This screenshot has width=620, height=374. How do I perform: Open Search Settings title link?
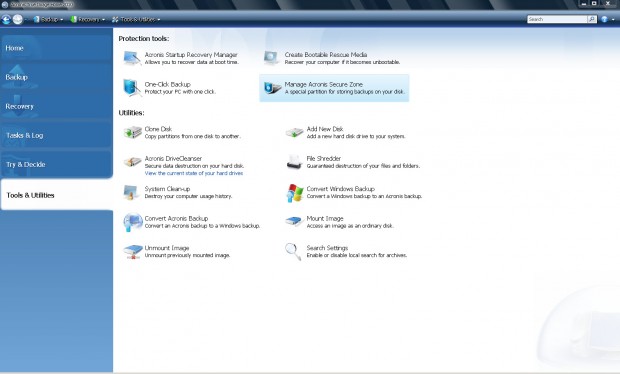coord(327,248)
